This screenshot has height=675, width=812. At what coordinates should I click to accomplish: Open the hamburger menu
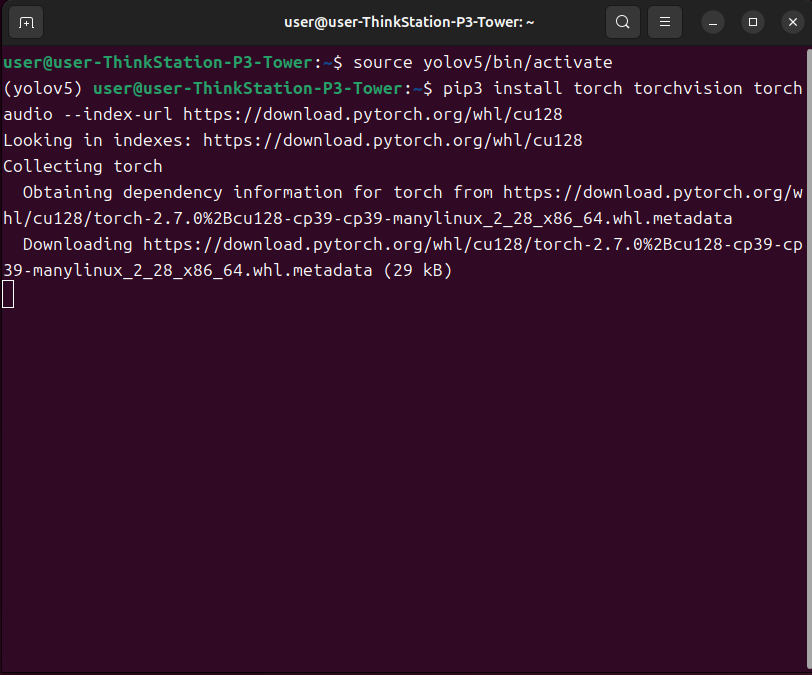665,22
